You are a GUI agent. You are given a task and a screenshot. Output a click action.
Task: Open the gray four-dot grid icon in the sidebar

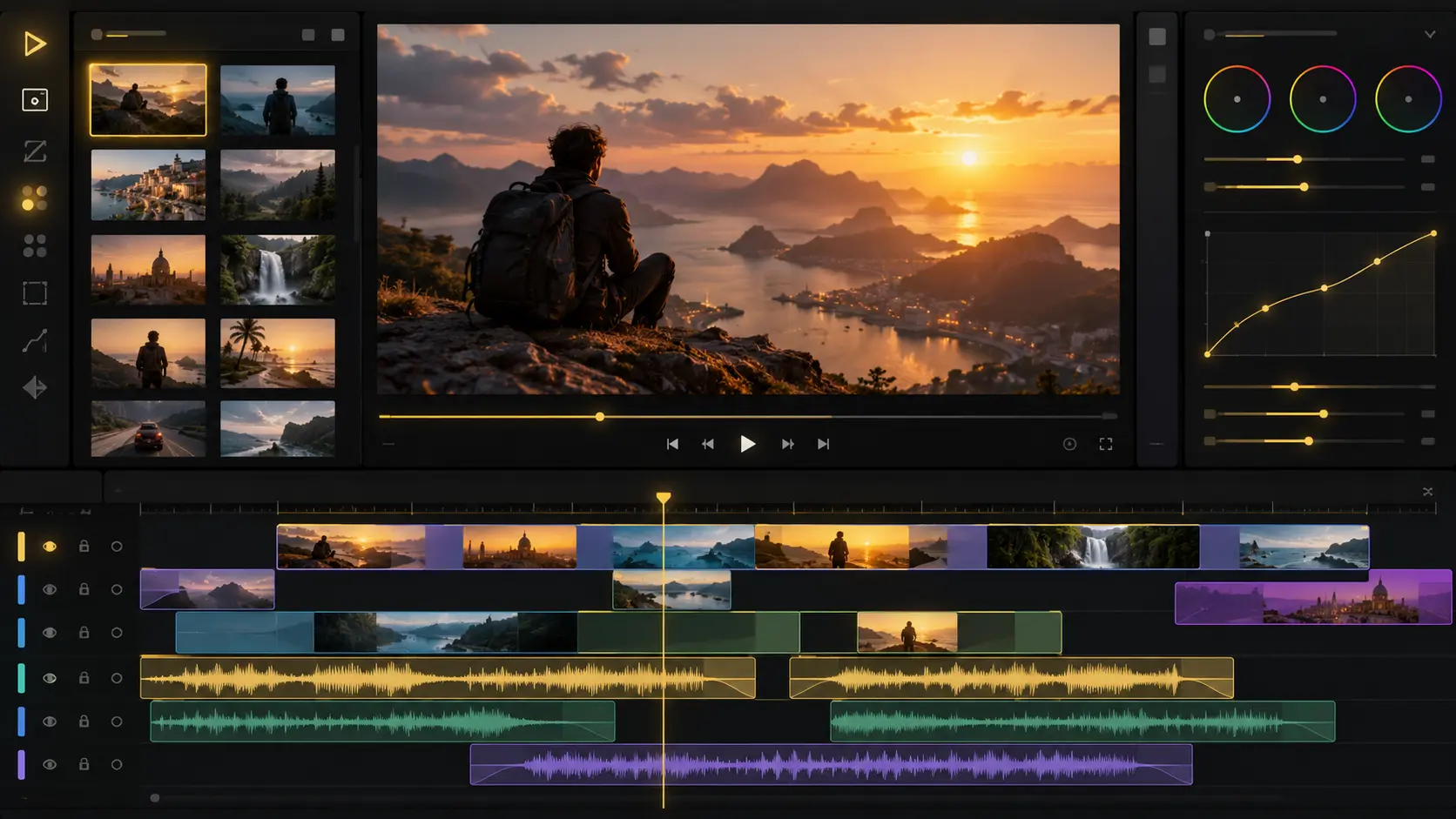[x=35, y=245]
